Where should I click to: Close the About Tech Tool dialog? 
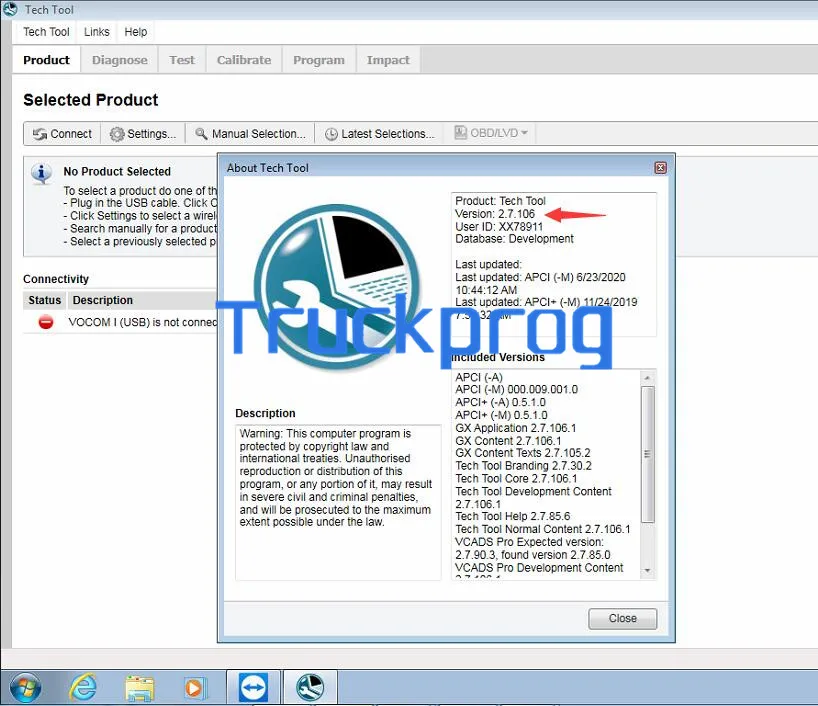pyautogui.click(x=622, y=618)
